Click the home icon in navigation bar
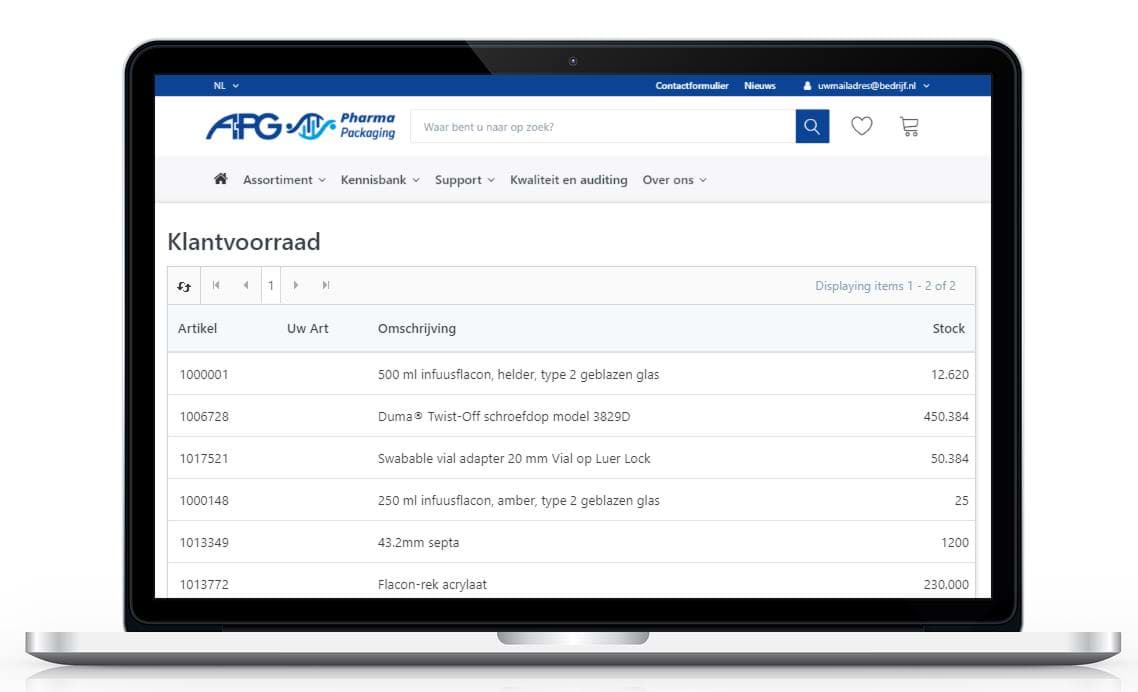1138x692 pixels. (221, 180)
